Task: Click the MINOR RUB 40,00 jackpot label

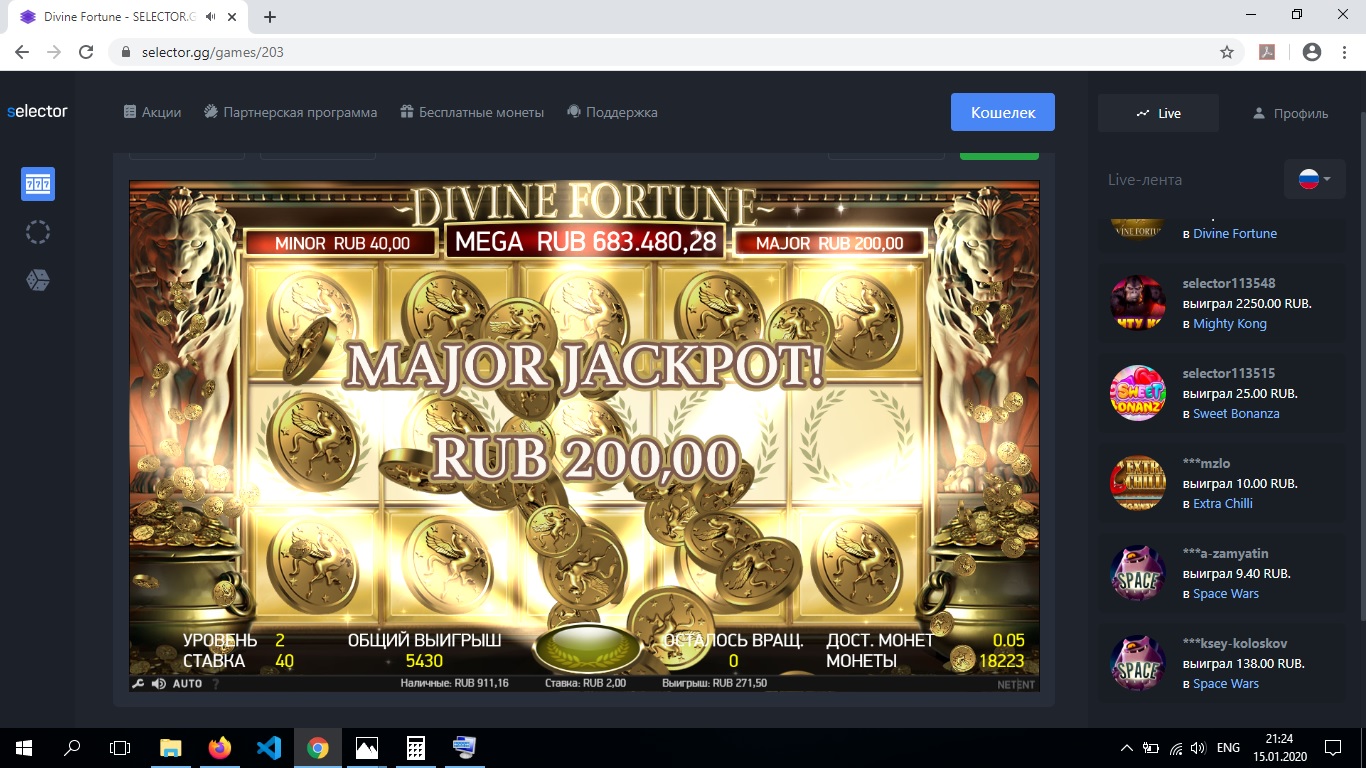Action: [x=343, y=243]
